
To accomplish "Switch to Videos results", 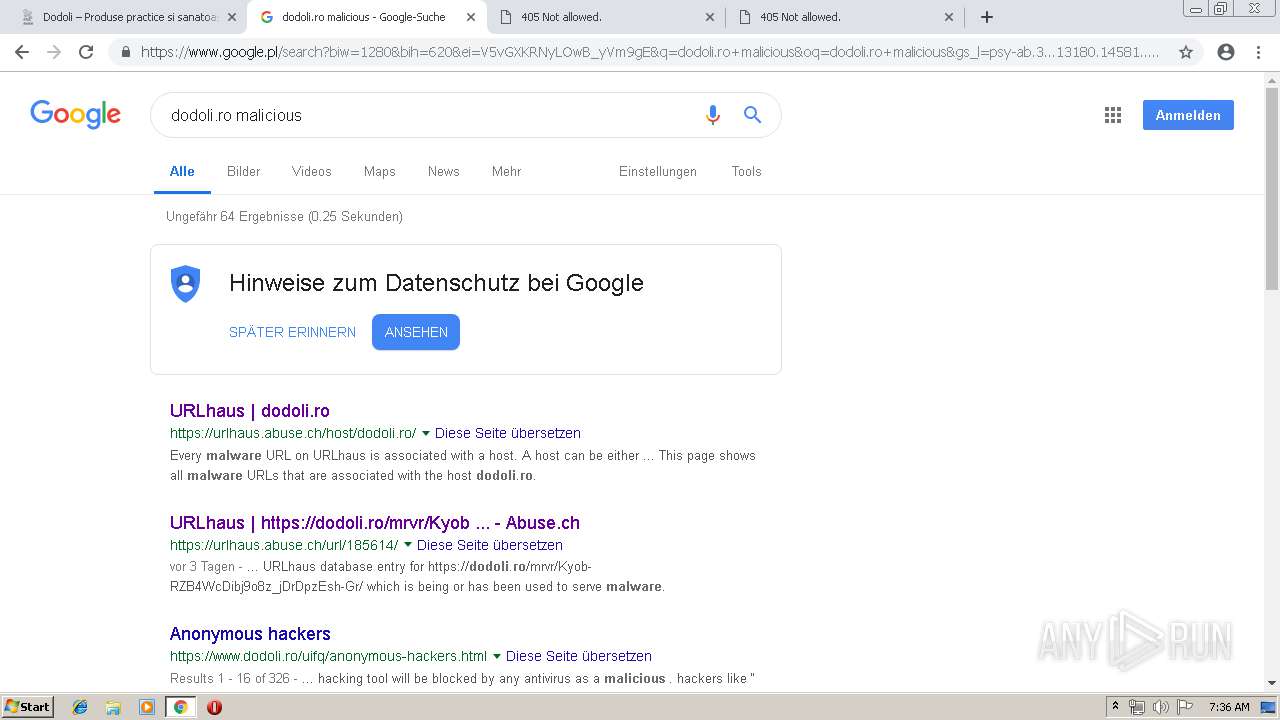I will pos(311,171).
